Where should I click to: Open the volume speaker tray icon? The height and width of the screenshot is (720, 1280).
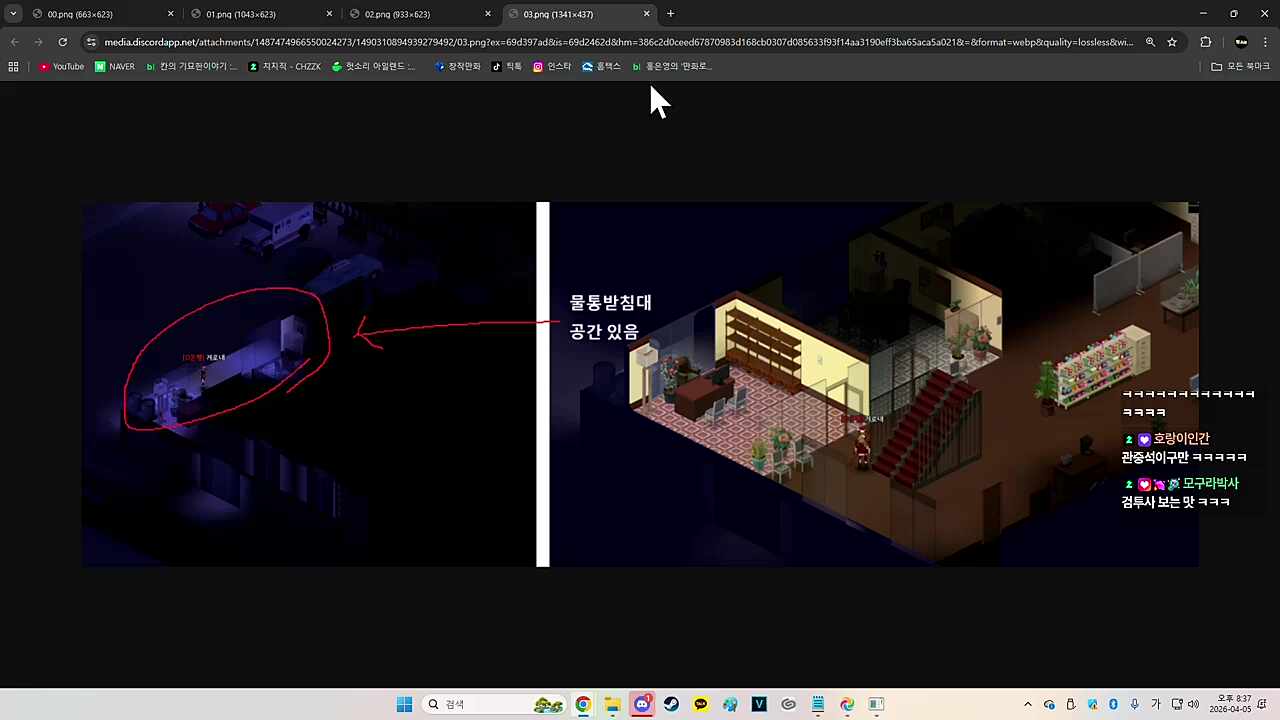[1192, 704]
